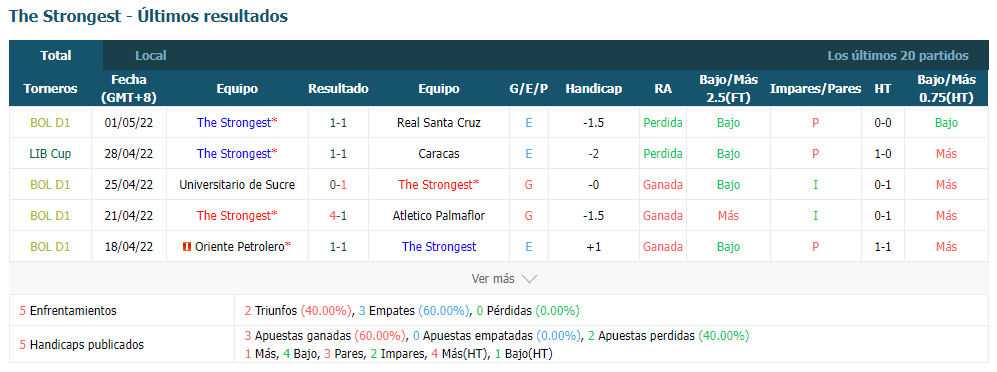Click Universitario de Sucre team name
Screen dimensions: 997x372
(237, 184)
